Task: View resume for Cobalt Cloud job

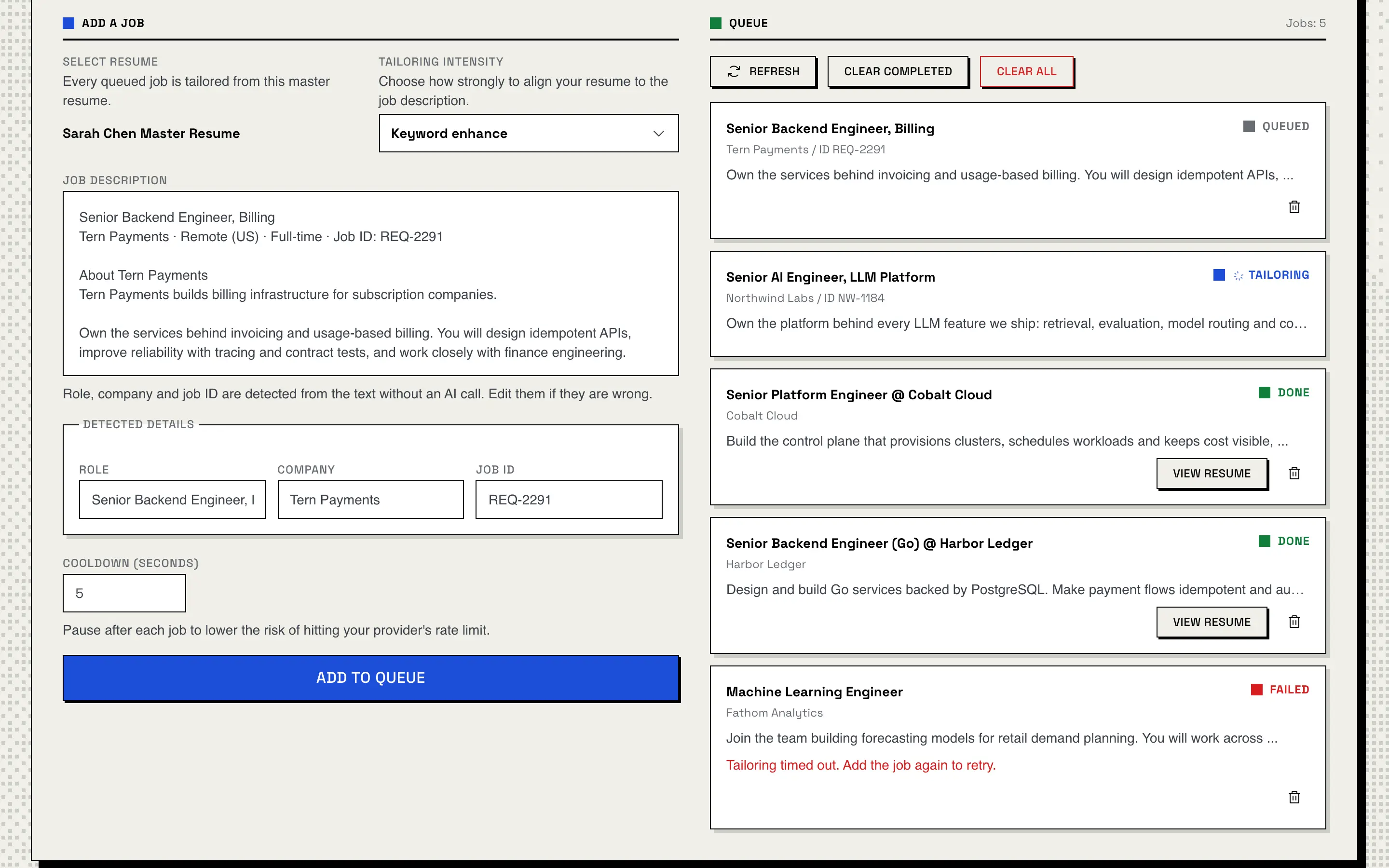Action: [1212, 473]
